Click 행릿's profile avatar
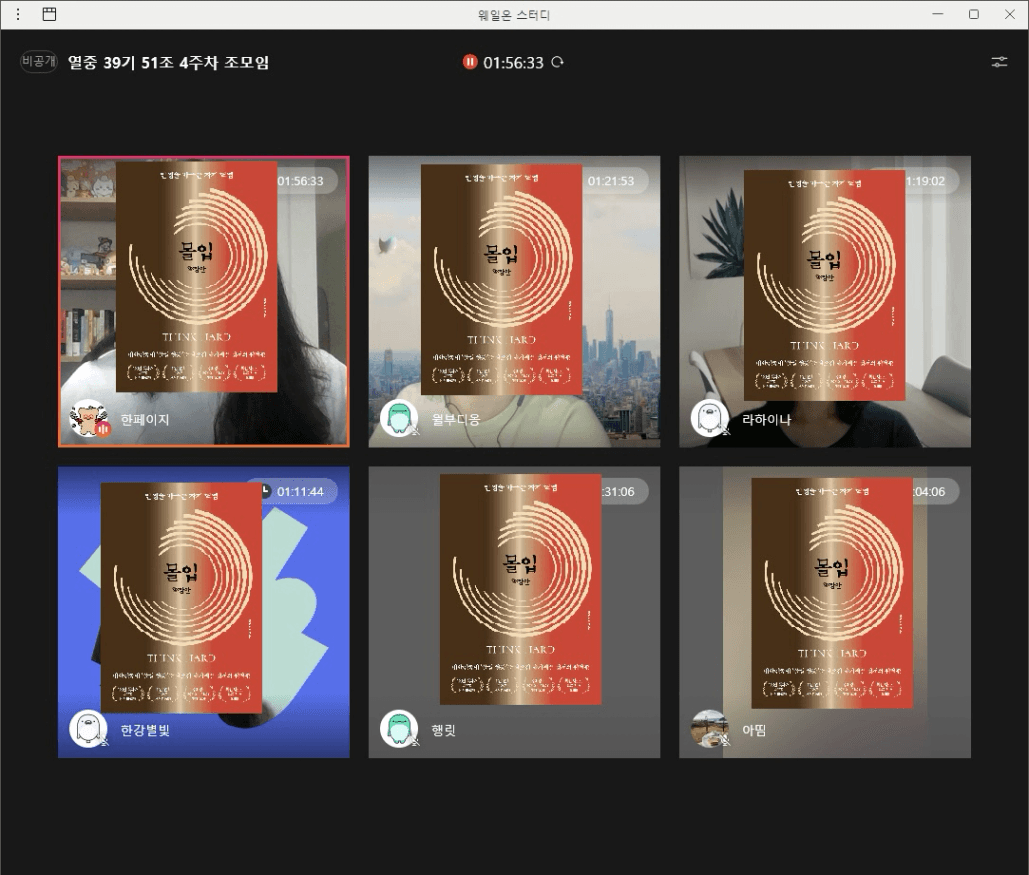 click(x=399, y=729)
